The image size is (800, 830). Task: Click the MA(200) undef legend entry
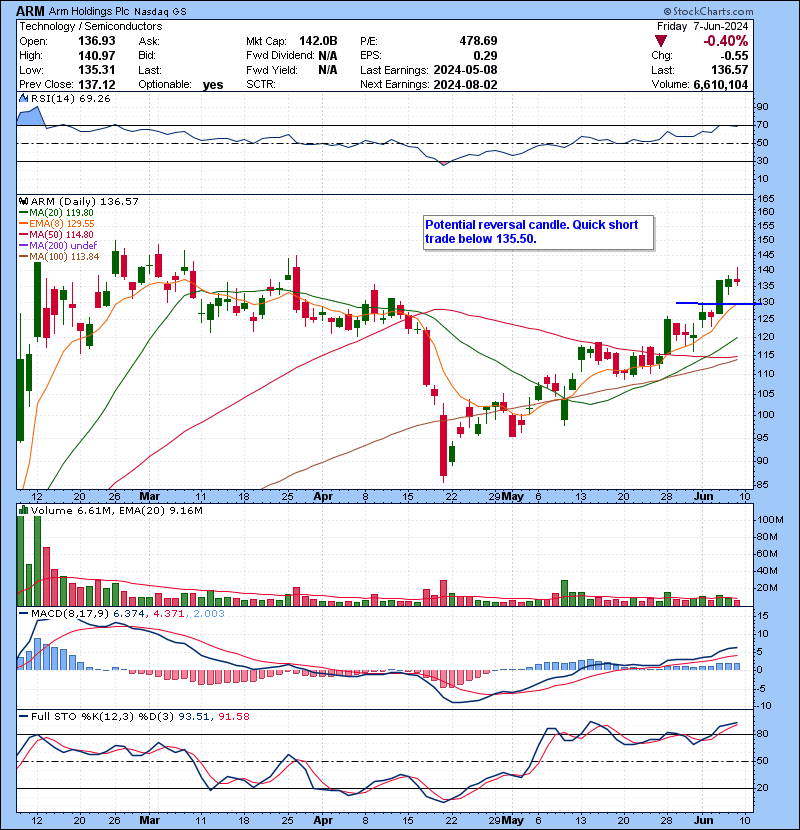(58, 246)
